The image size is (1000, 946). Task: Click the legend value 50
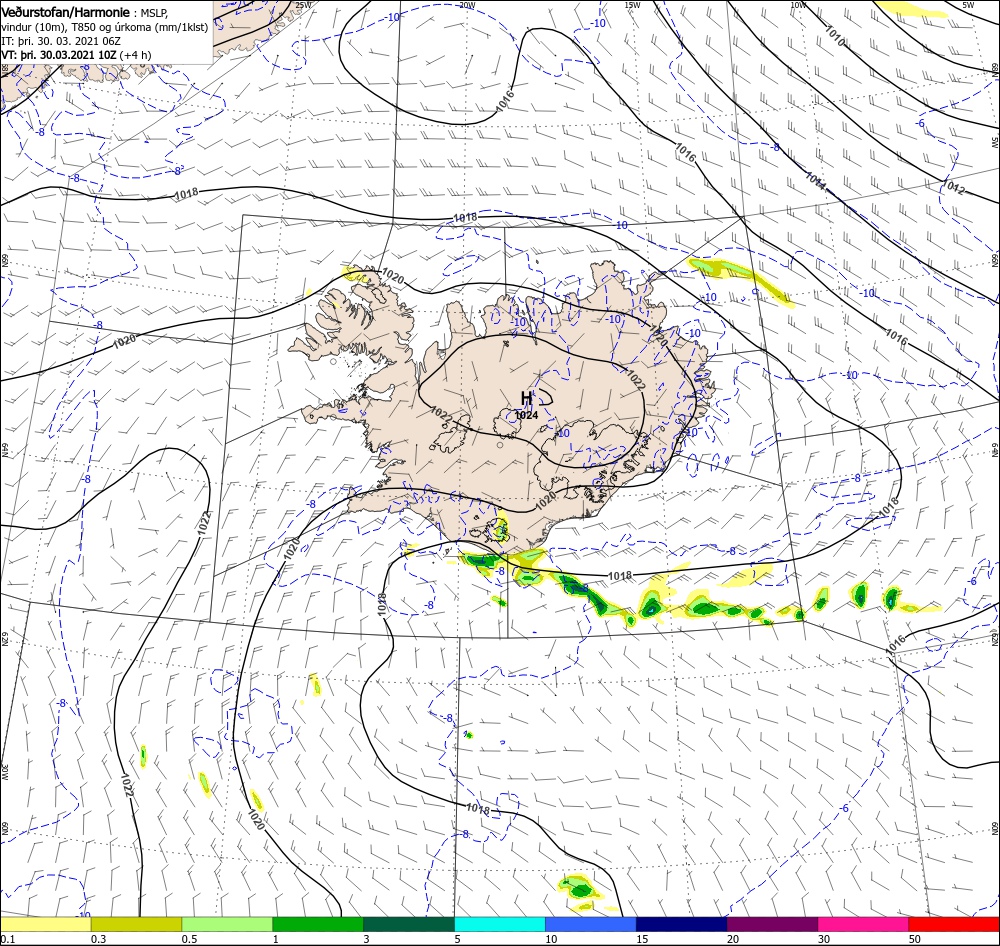pos(915,939)
